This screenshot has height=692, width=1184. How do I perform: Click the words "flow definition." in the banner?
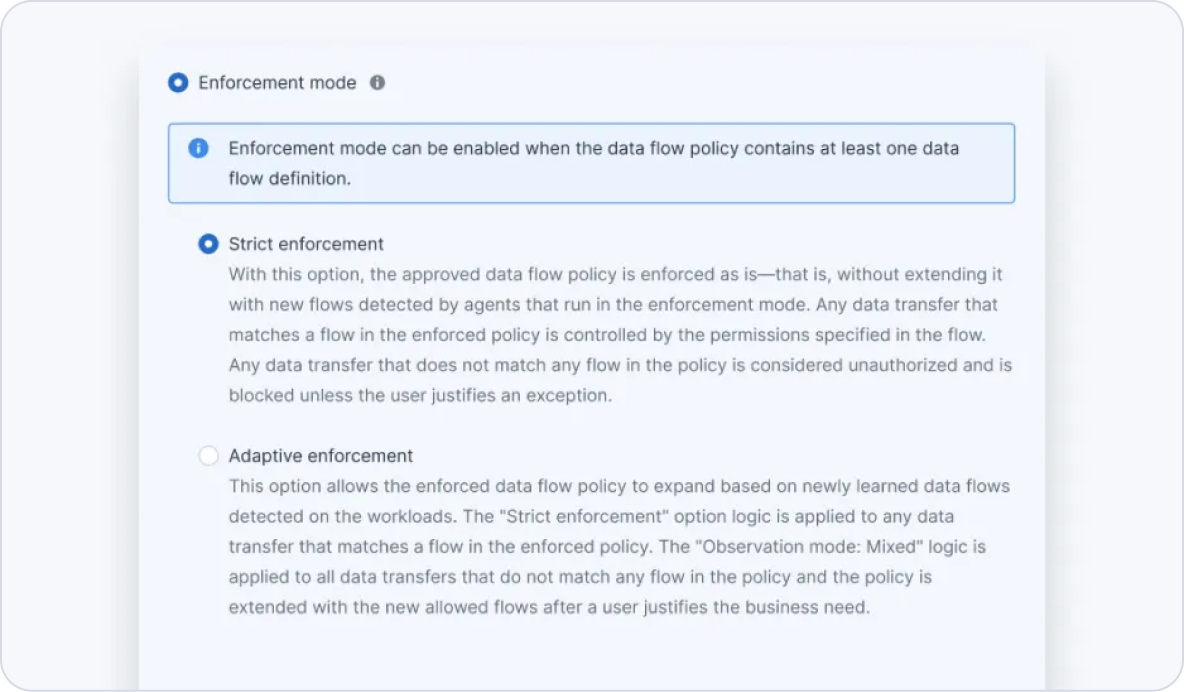coord(290,179)
